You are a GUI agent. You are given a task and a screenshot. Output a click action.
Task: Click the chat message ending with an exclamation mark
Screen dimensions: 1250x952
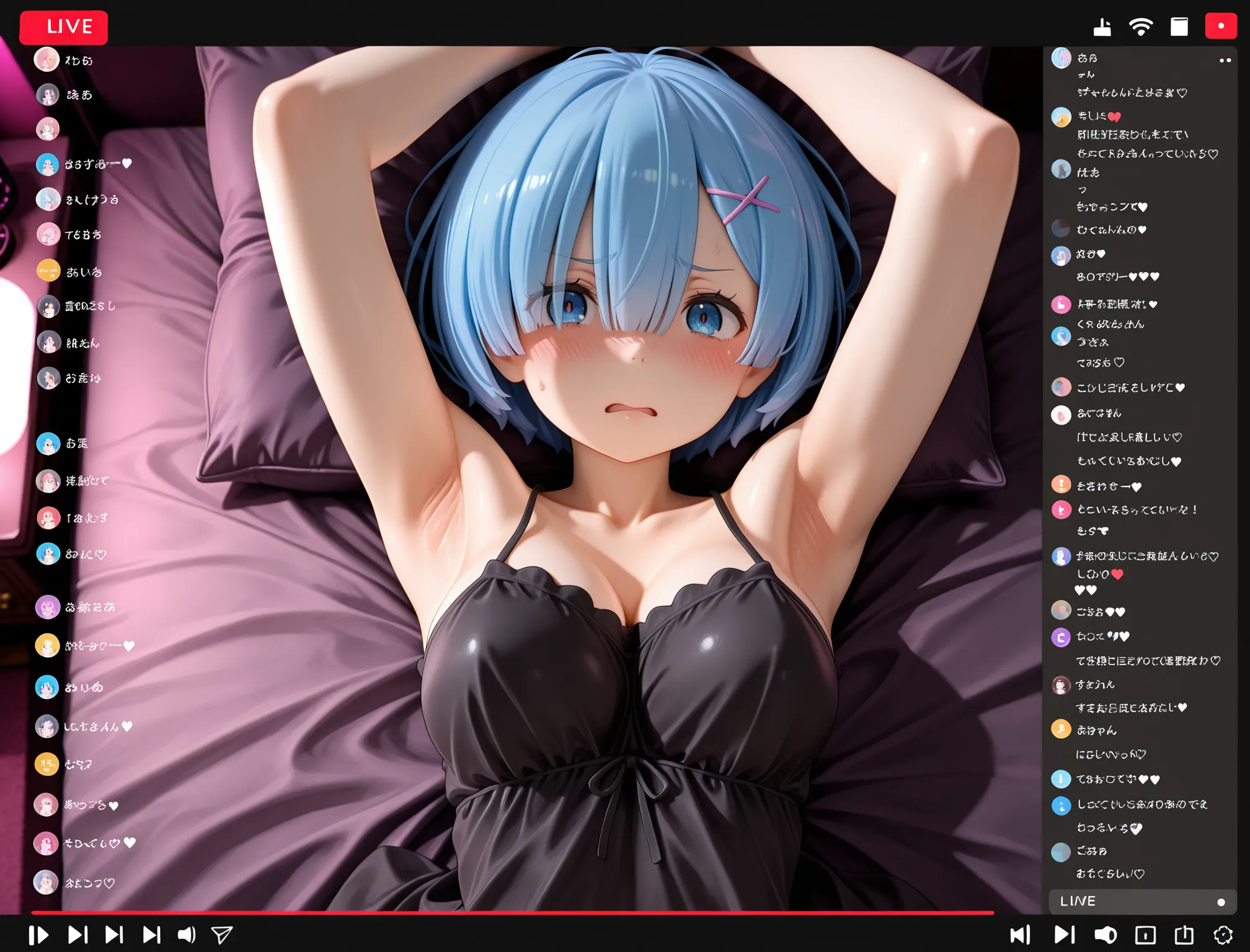click(1138, 509)
